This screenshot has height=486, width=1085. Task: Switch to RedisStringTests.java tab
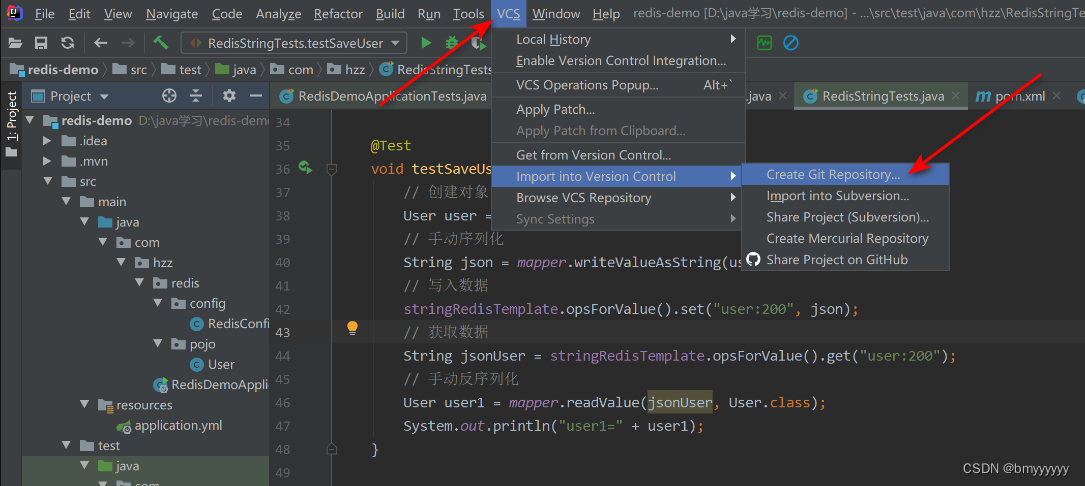click(882, 96)
